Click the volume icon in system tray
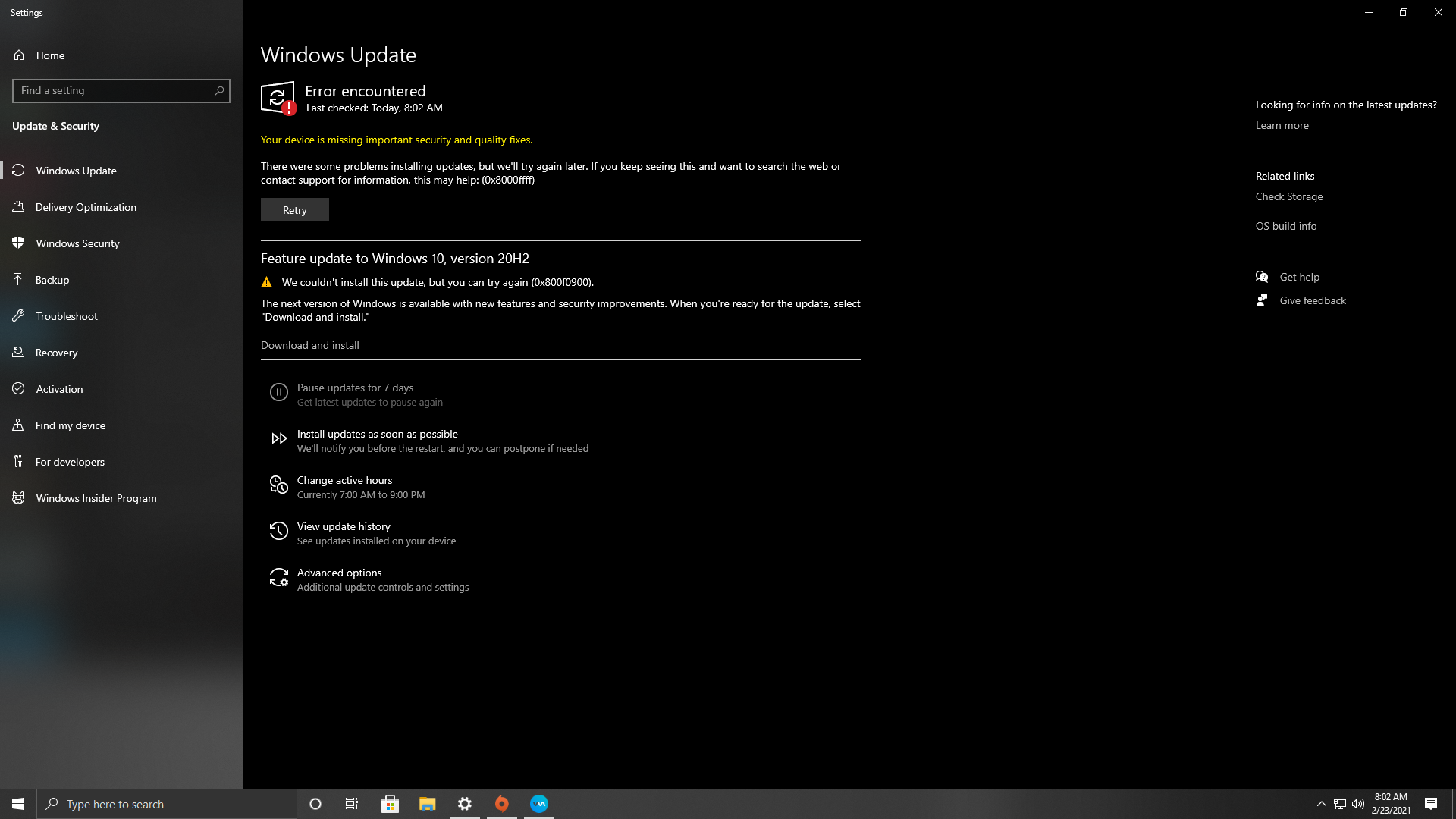This screenshot has width=1456, height=819. (1358, 804)
